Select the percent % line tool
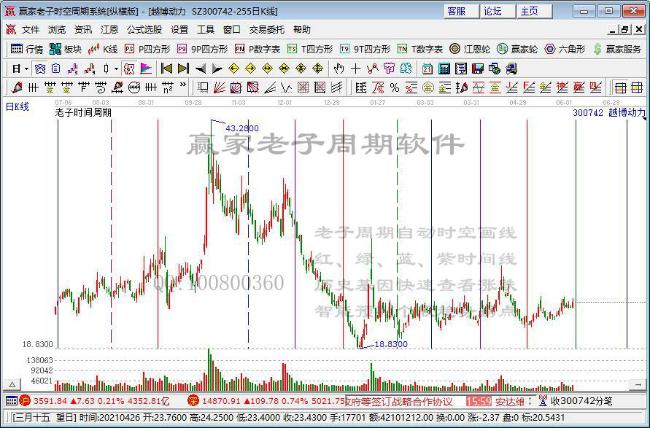This screenshot has height=428, width=650. click(394, 88)
